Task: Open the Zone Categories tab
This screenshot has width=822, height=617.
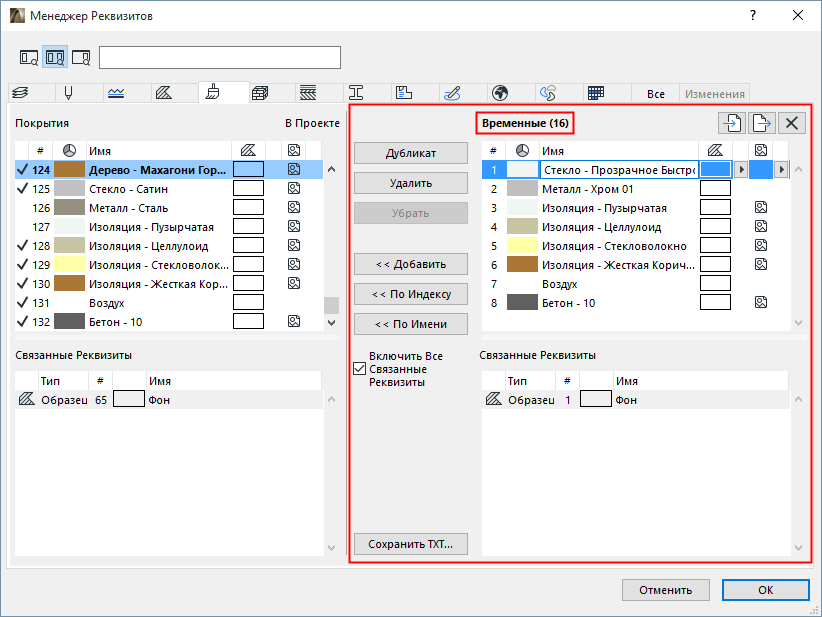Action: [x=404, y=93]
